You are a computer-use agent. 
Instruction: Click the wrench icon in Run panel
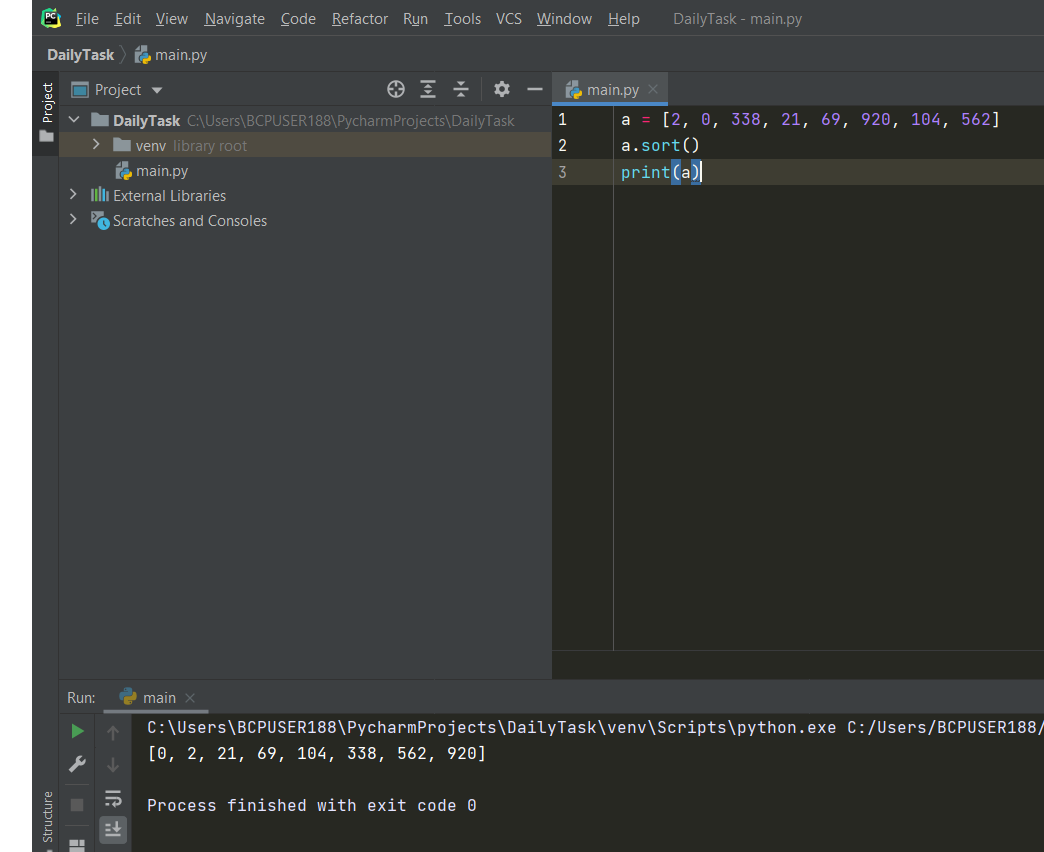point(78,765)
